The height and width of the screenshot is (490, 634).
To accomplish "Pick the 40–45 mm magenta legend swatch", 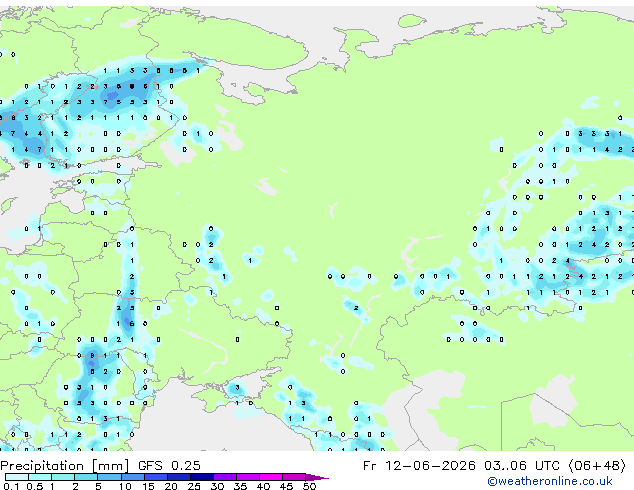I will [x=271, y=477].
